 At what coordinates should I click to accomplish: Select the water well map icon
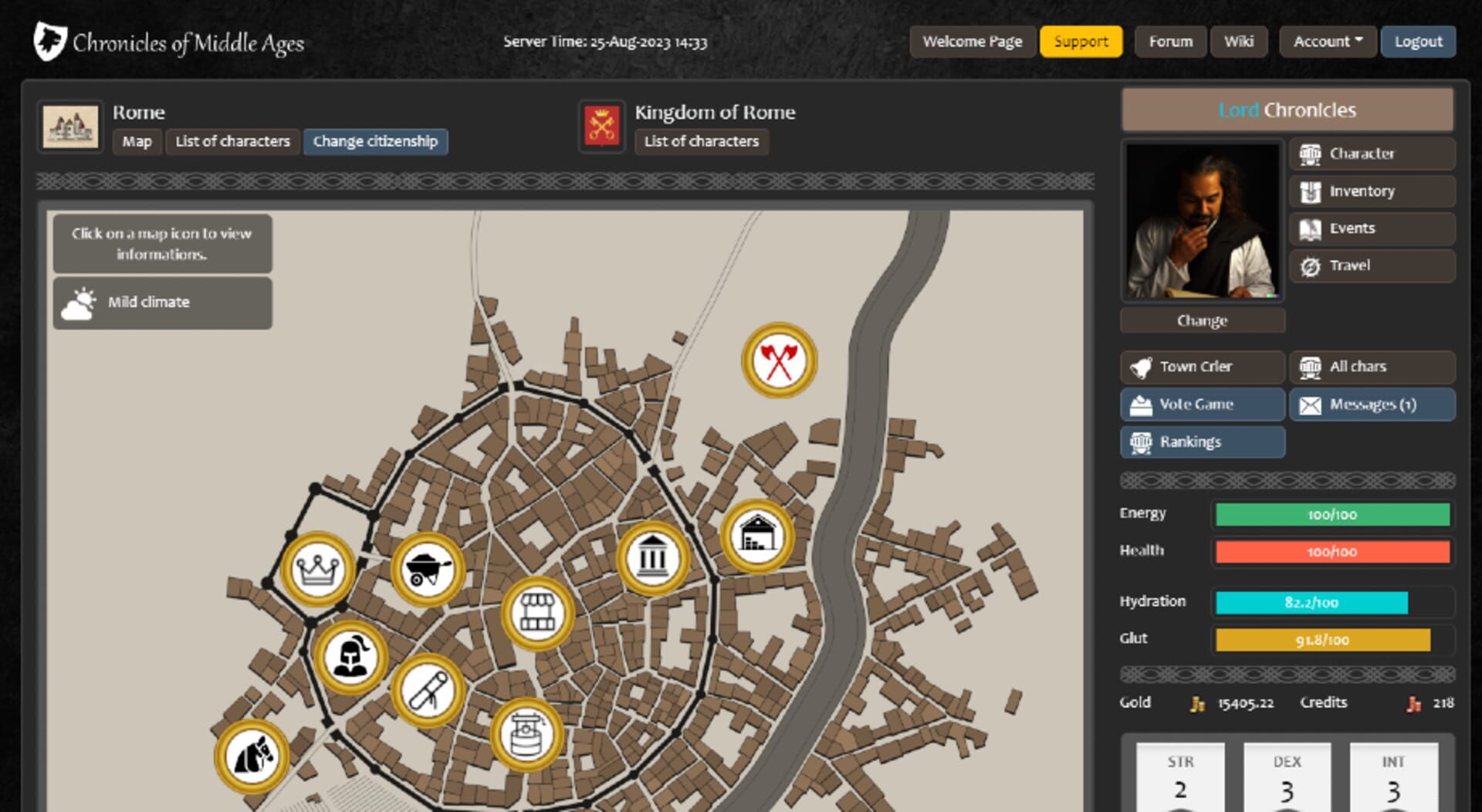[527, 735]
